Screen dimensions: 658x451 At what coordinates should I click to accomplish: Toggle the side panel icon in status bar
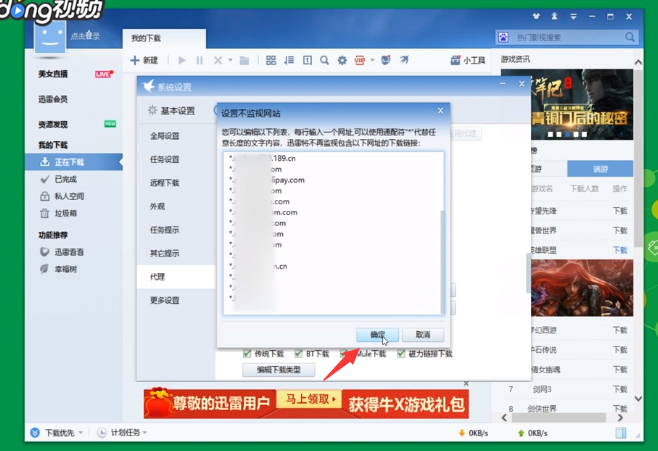[621, 433]
